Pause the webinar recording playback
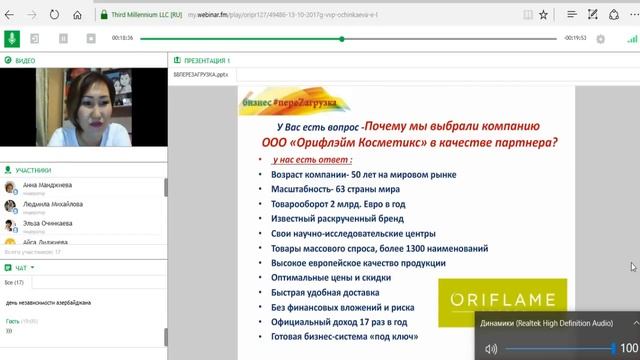The image size is (640, 360). 63,39
